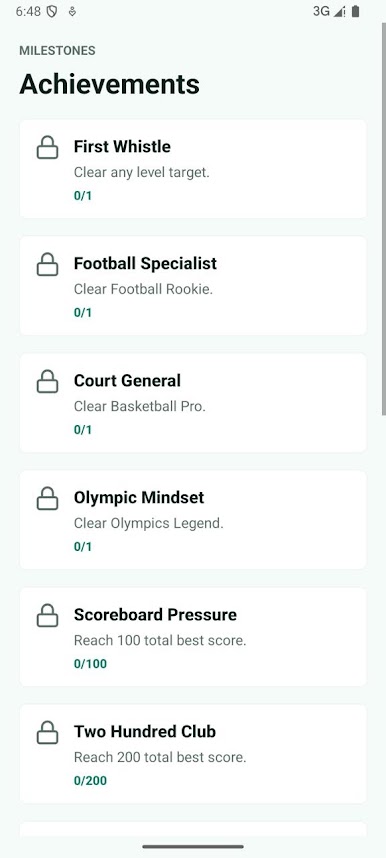Tap the Football Specialist lock icon

47,265
